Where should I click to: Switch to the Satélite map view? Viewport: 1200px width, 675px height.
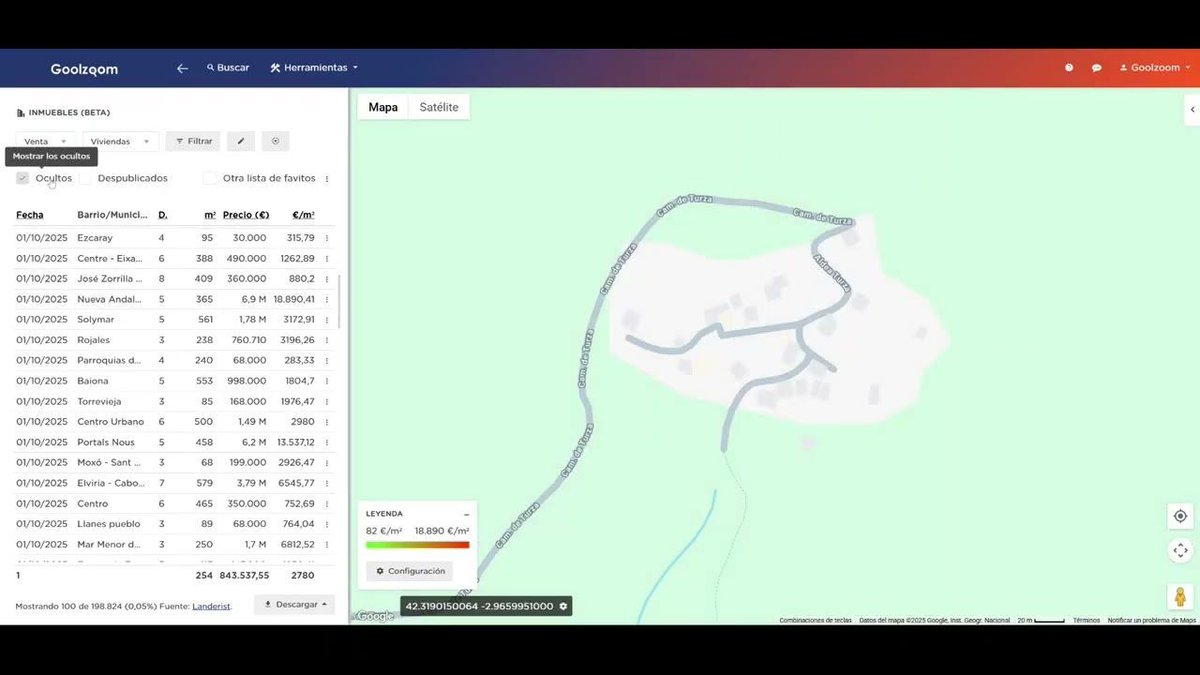tap(439, 107)
